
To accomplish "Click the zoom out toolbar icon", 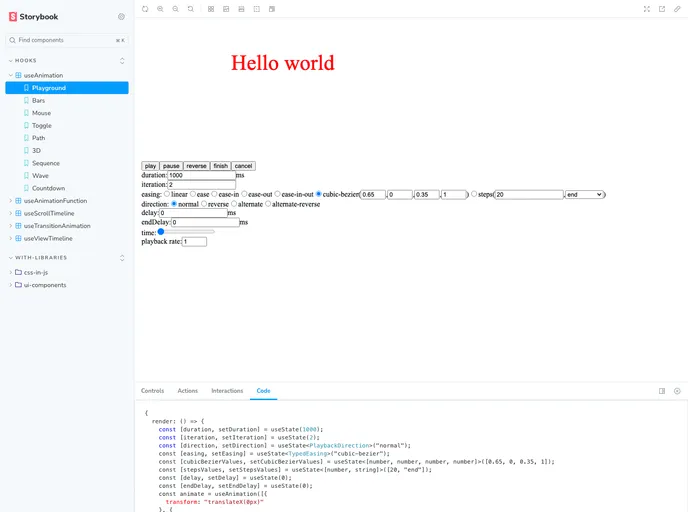I will click(x=176, y=9).
